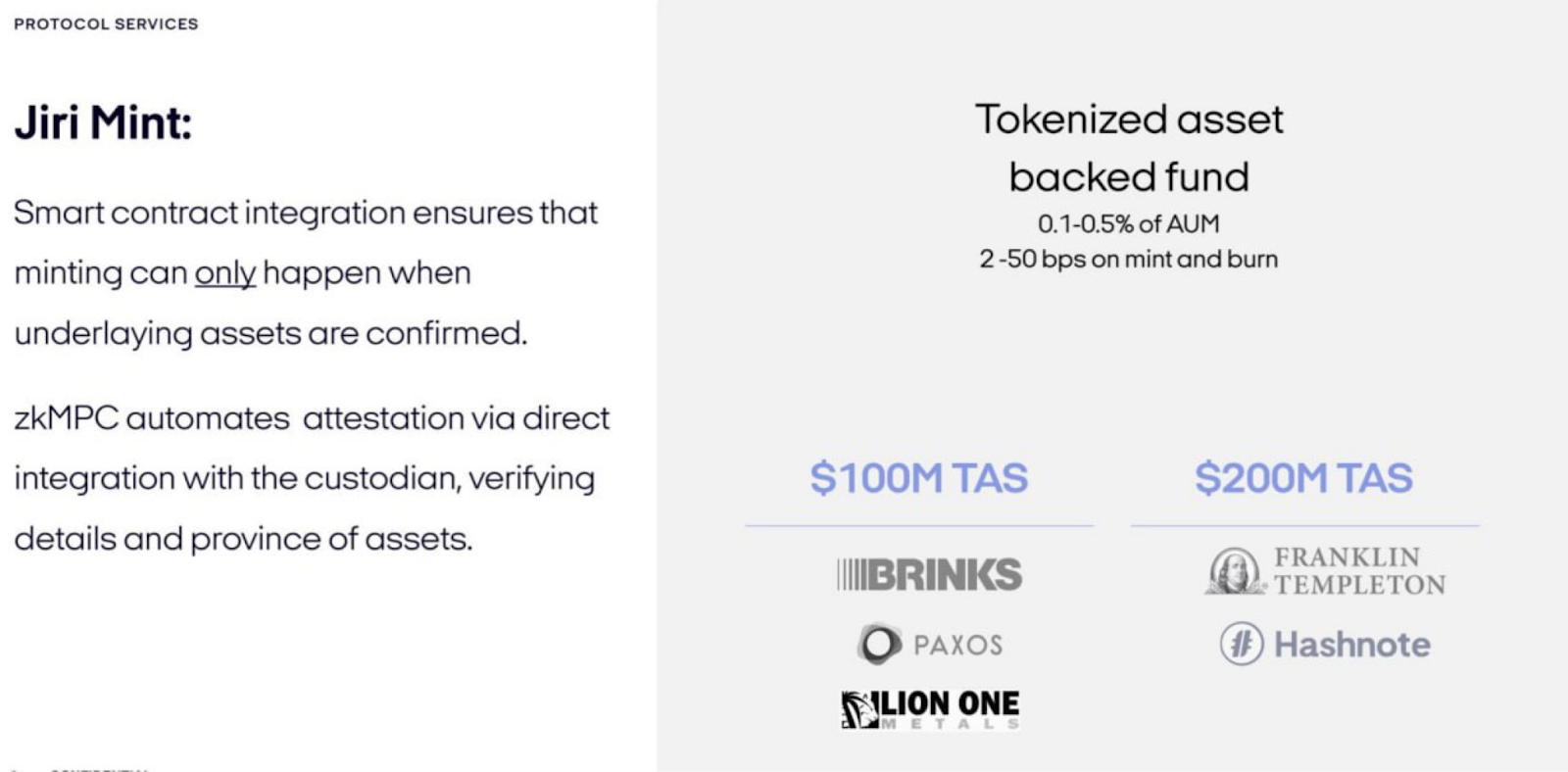Screen dimensions: 1568x772
Task: Click the Hashnote hash-symbol circle icon
Action: 1242,644
